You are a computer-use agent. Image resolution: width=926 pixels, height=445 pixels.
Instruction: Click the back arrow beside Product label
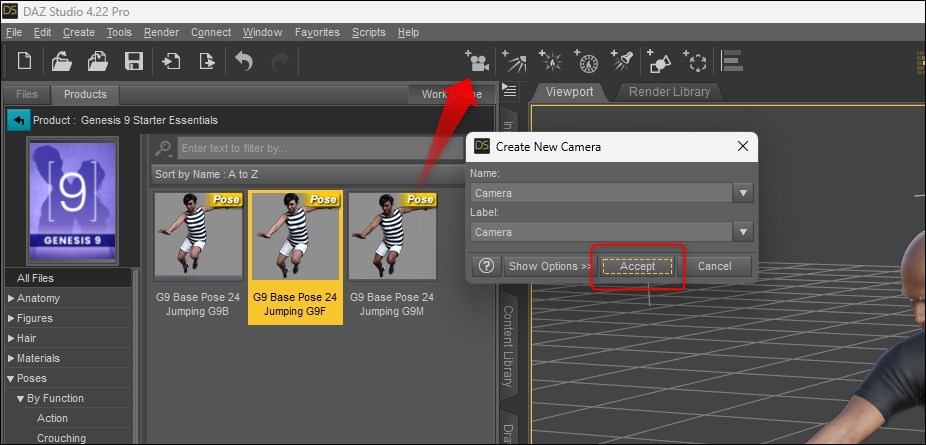[18, 120]
